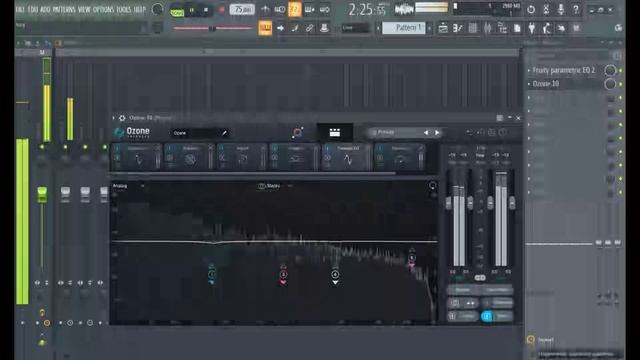This screenshot has width=640, height=360.
Task: Toggle typing keyboard to piano icon
Action: (265, 28)
